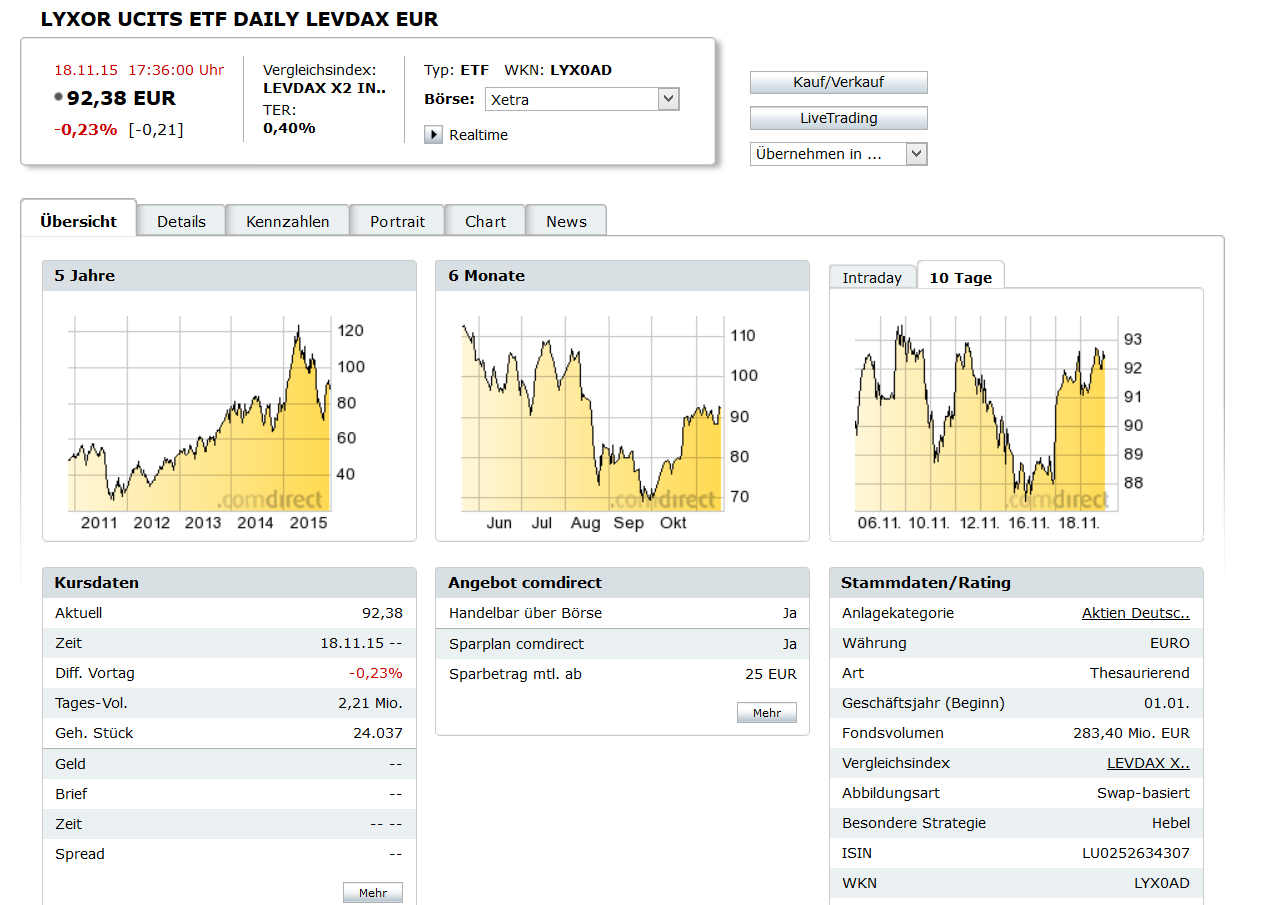
Task: Click the Besondere Strategie value Hebel
Action: point(1171,823)
